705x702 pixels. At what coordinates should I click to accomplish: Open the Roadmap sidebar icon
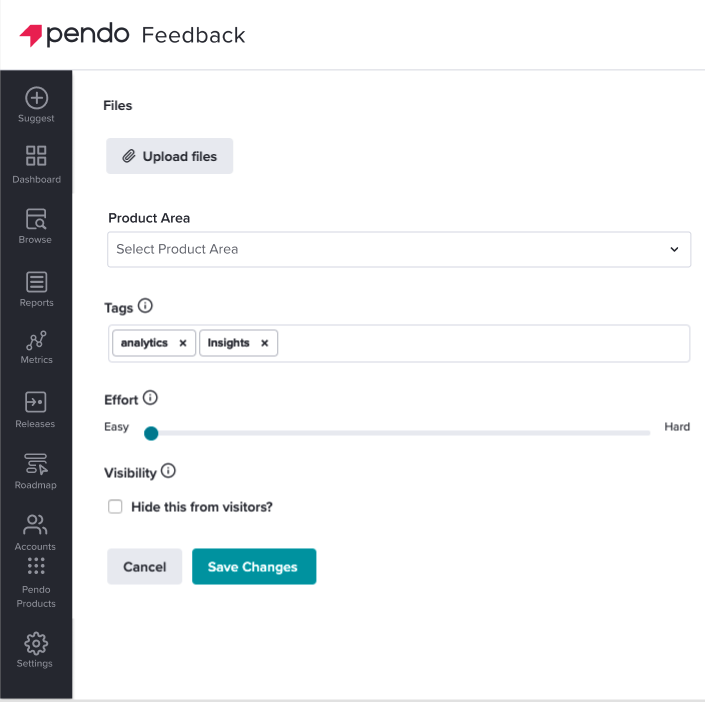pyautogui.click(x=36, y=464)
